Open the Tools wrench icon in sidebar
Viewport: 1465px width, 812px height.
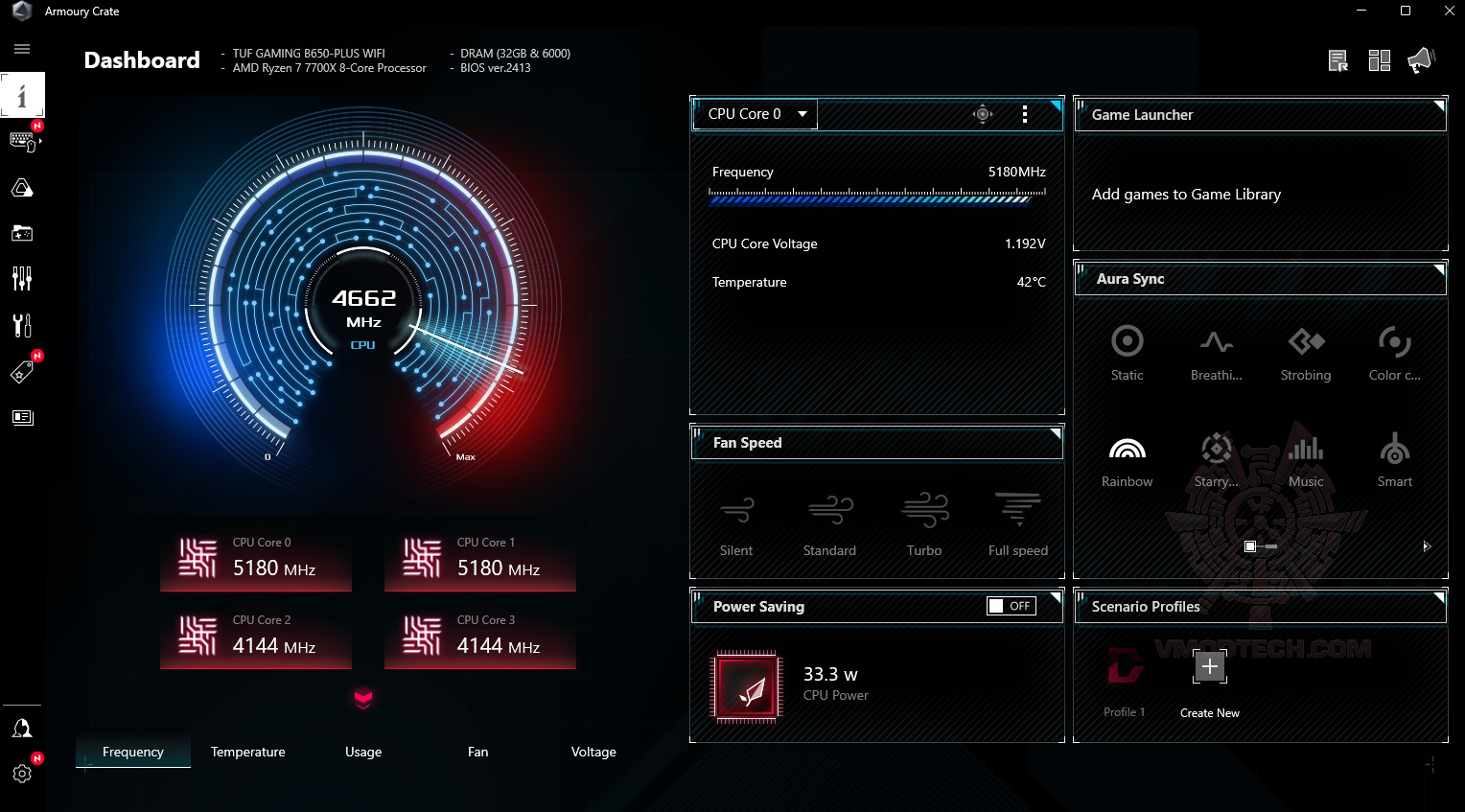pos(22,325)
